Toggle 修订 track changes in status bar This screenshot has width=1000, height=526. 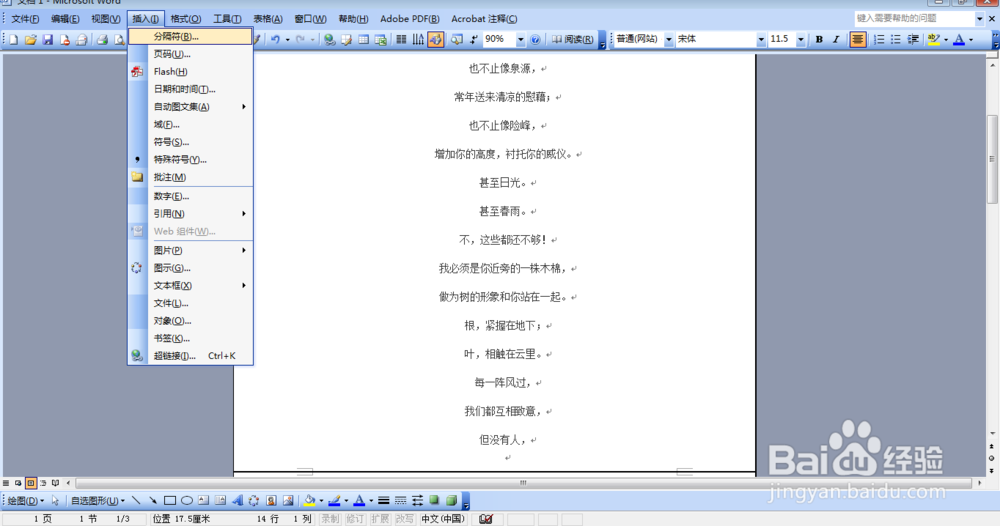355,519
